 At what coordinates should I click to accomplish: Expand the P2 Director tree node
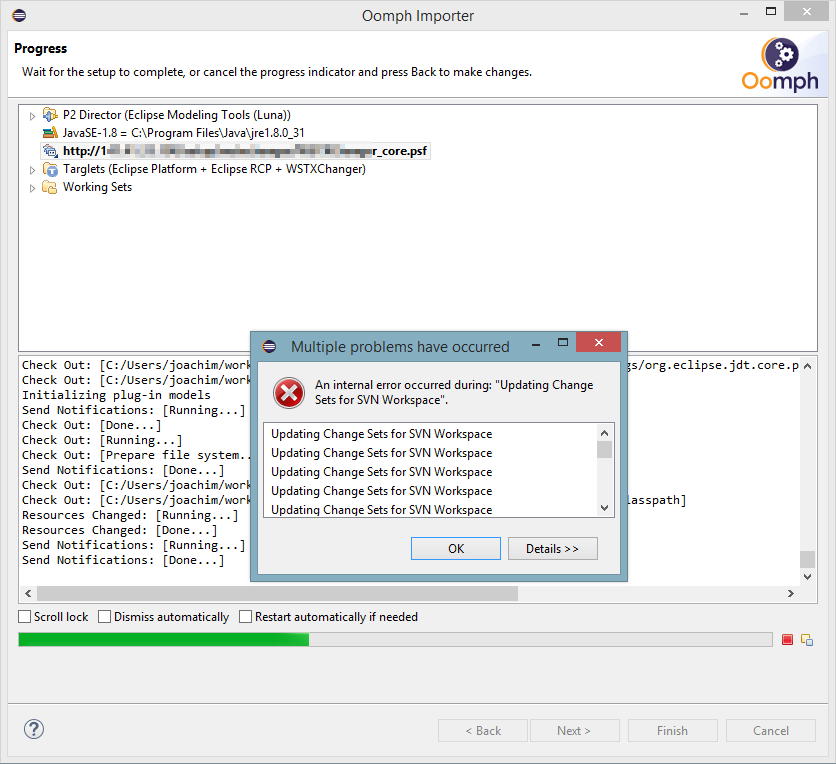(32, 116)
